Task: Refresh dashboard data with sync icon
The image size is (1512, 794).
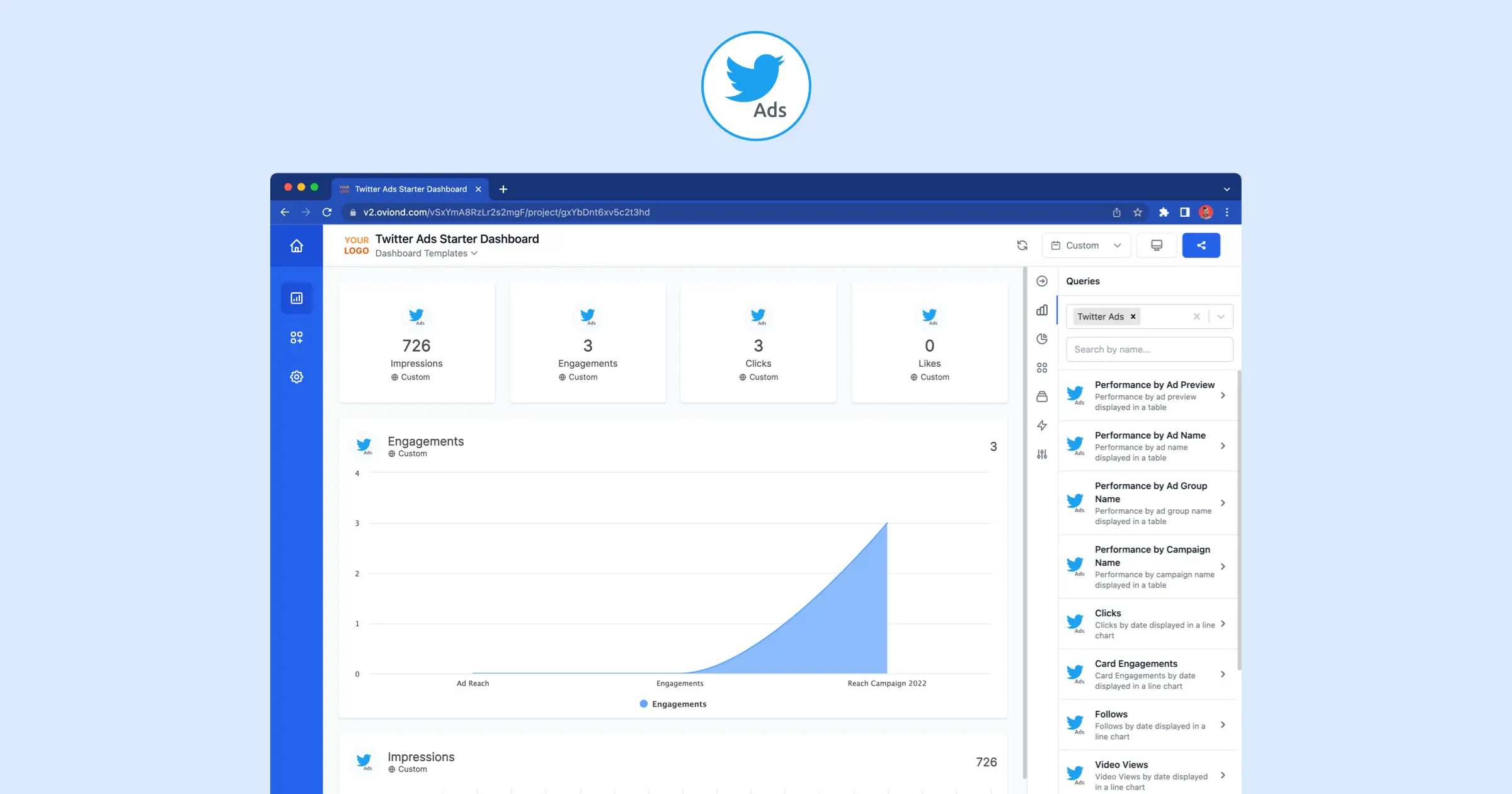Action: click(x=1022, y=245)
